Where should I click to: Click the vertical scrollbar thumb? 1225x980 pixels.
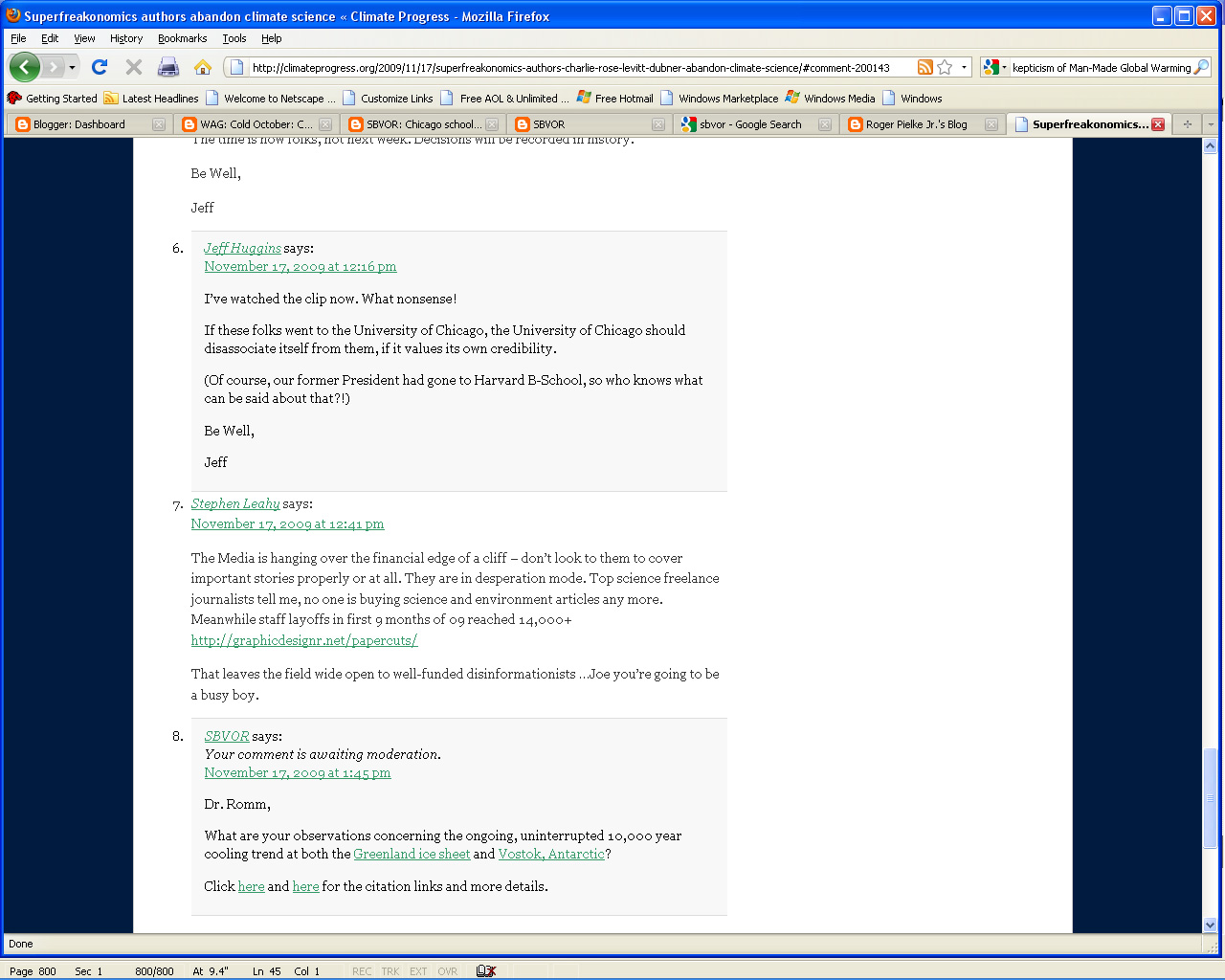1210,798
